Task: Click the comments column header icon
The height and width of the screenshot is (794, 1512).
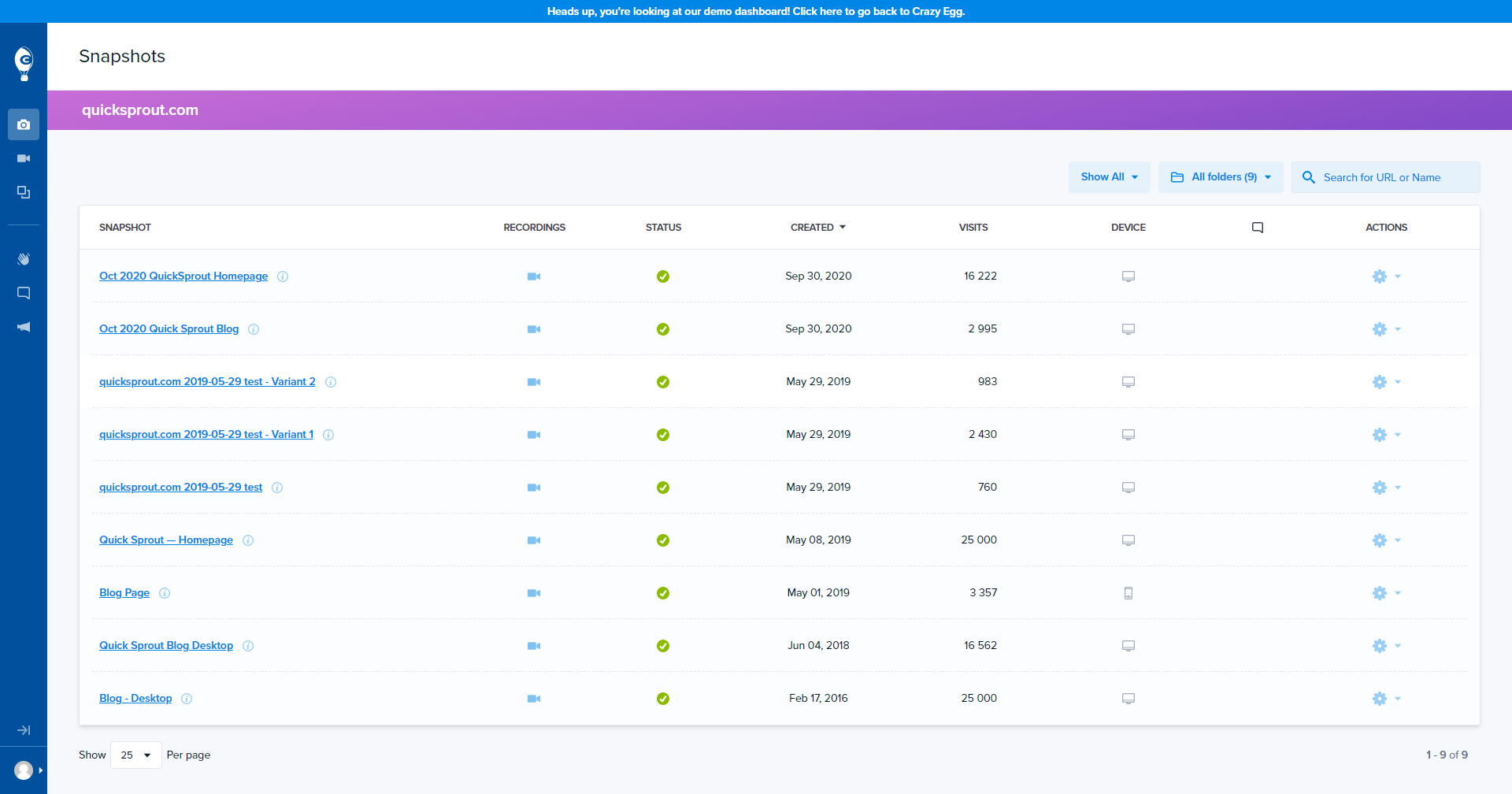Action: 1258,228
